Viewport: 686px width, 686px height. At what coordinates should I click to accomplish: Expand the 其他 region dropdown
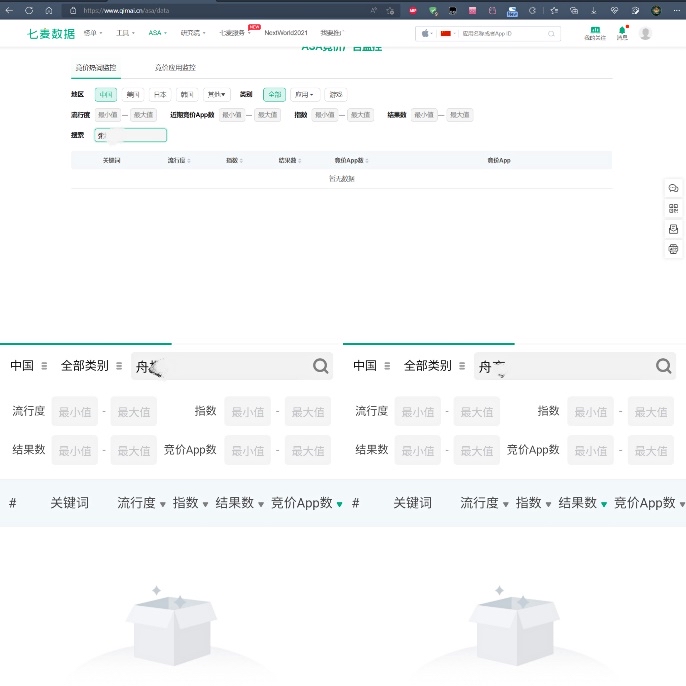click(x=217, y=94)
